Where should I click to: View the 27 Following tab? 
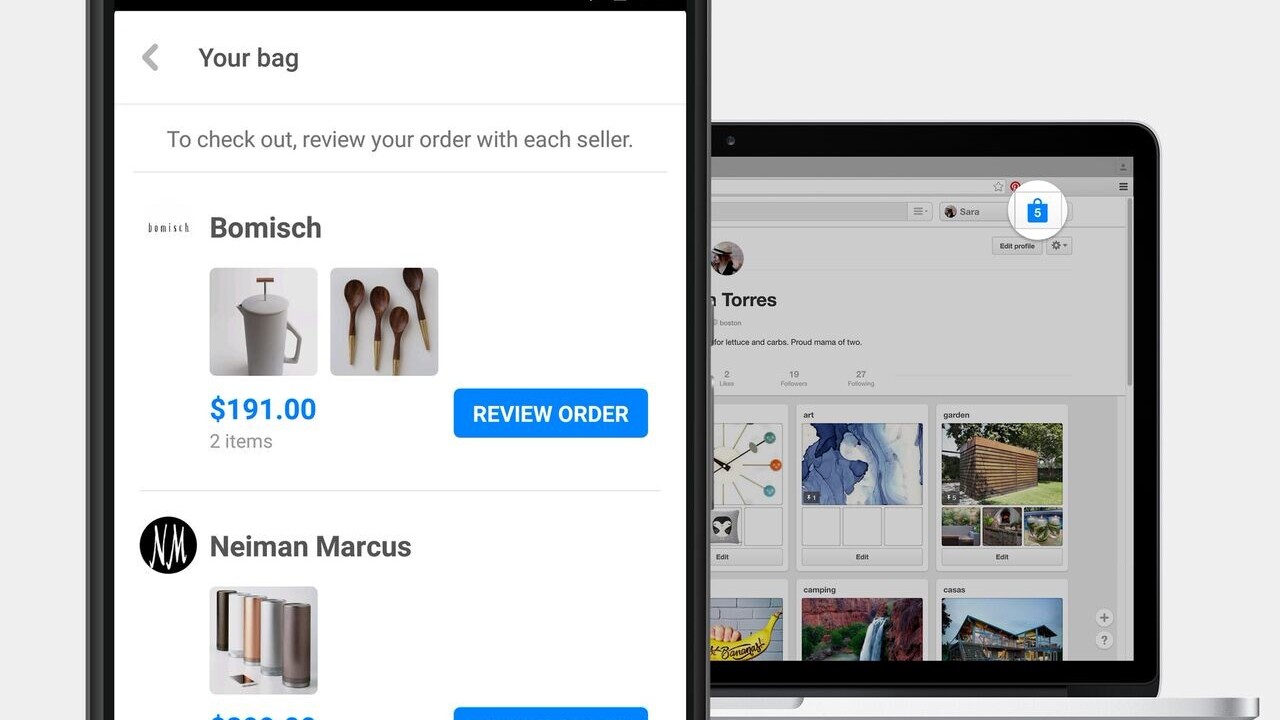(x=860, y=378)
